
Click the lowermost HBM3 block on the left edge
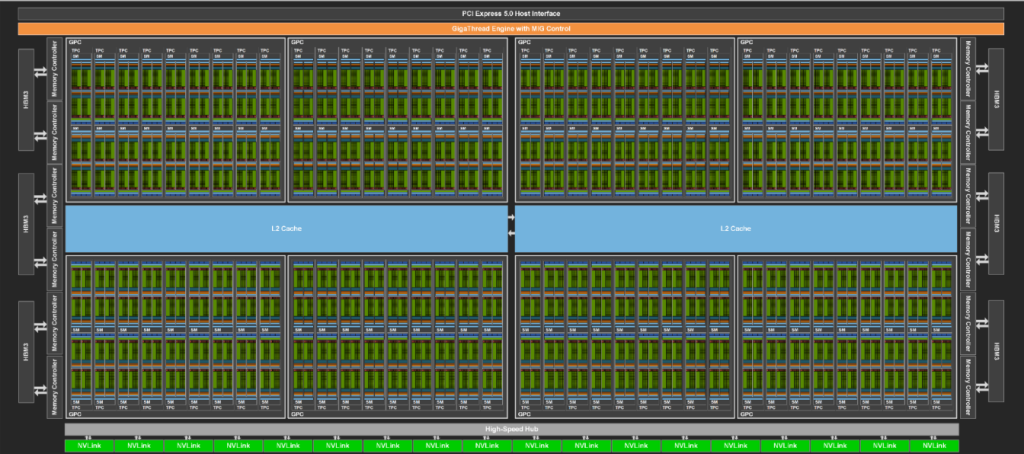pos(27,351)
